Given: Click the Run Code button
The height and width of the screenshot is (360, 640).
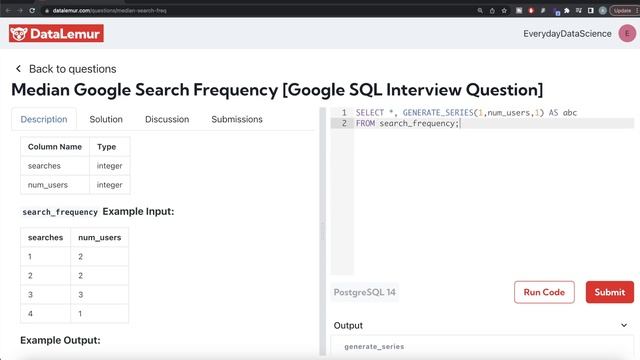Looking at the screenshot, I should pyautogui.click(x=544, y=292).
